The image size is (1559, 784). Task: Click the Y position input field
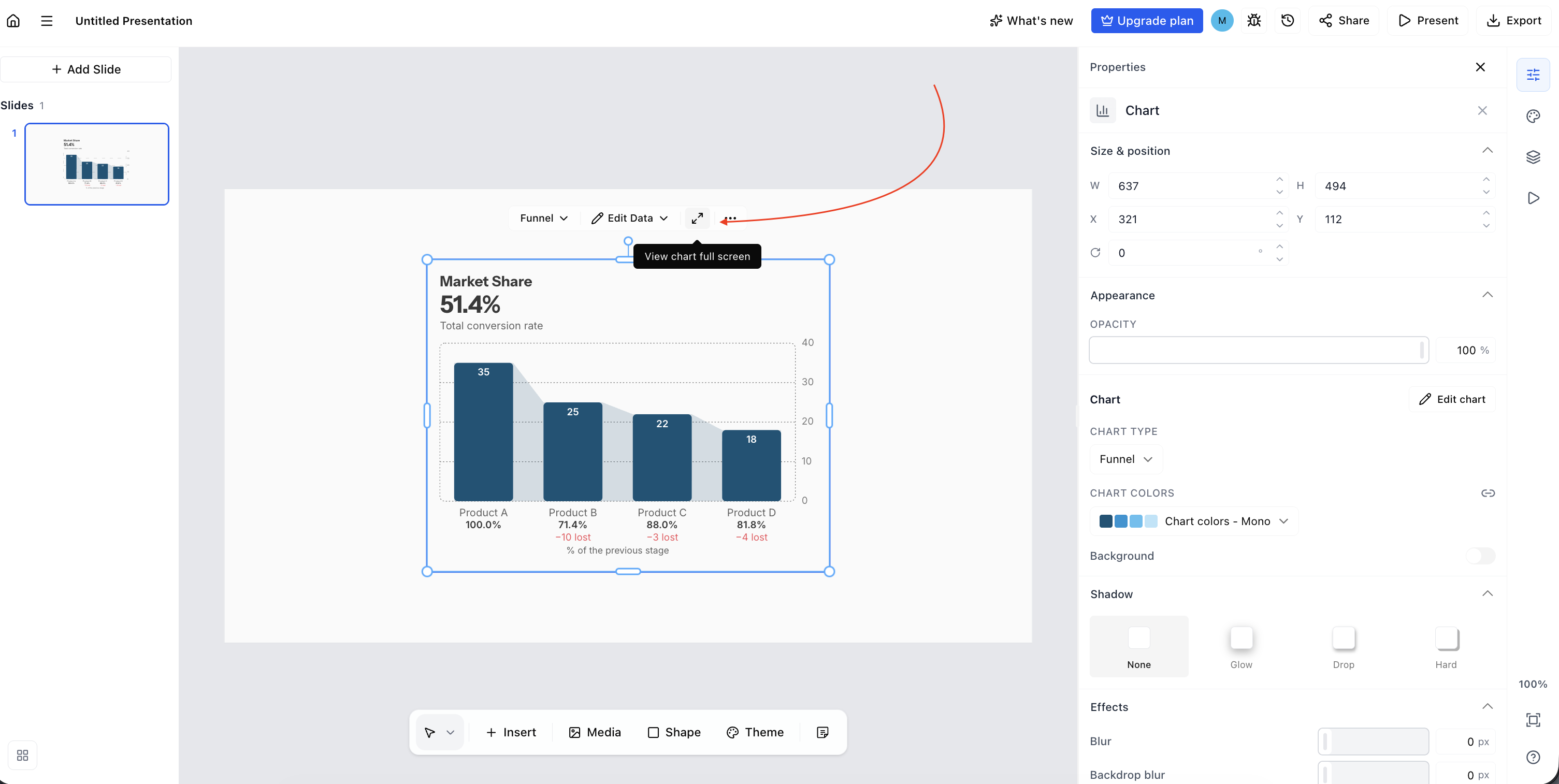[x=1405, y=219]
